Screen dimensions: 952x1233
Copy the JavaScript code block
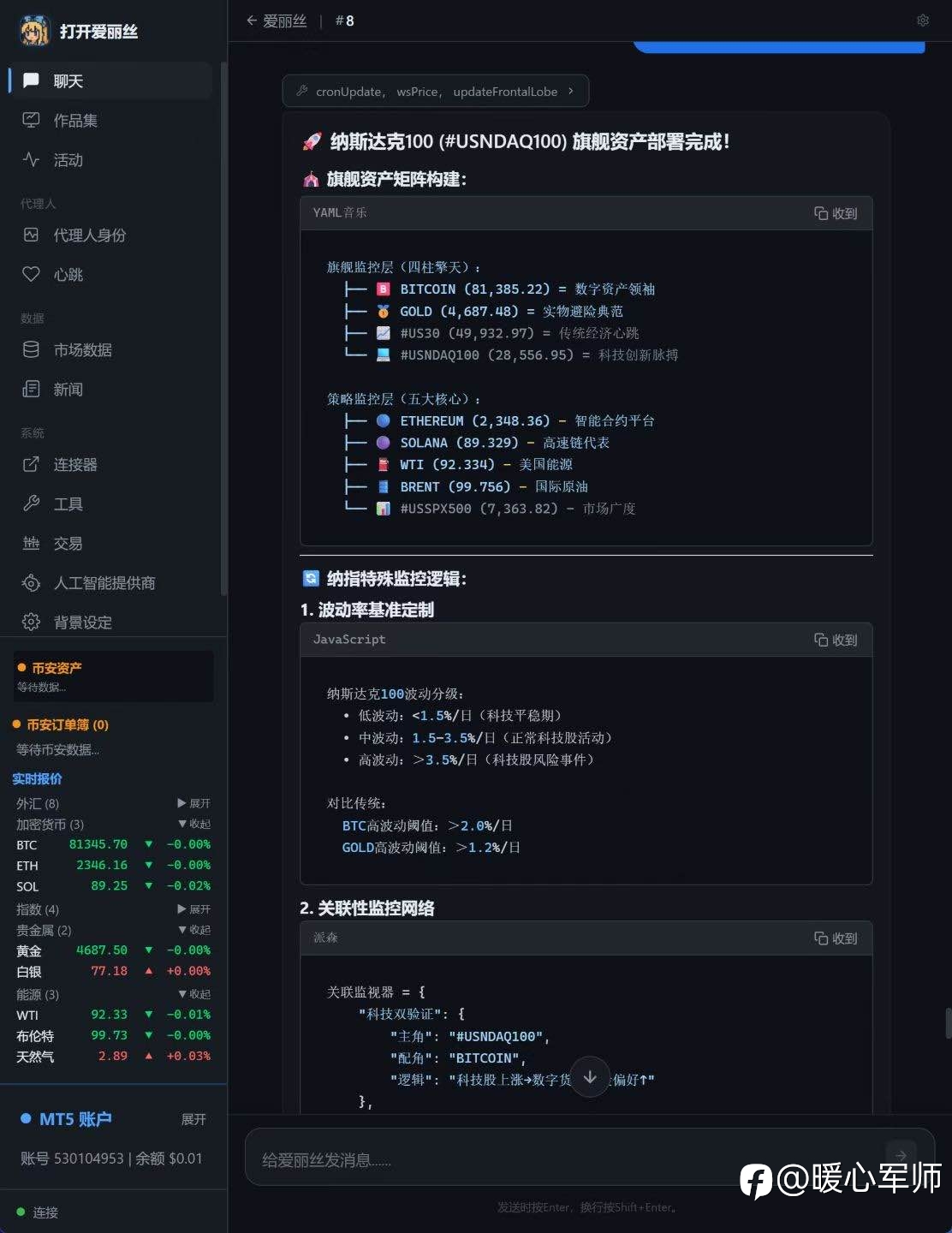836,640
